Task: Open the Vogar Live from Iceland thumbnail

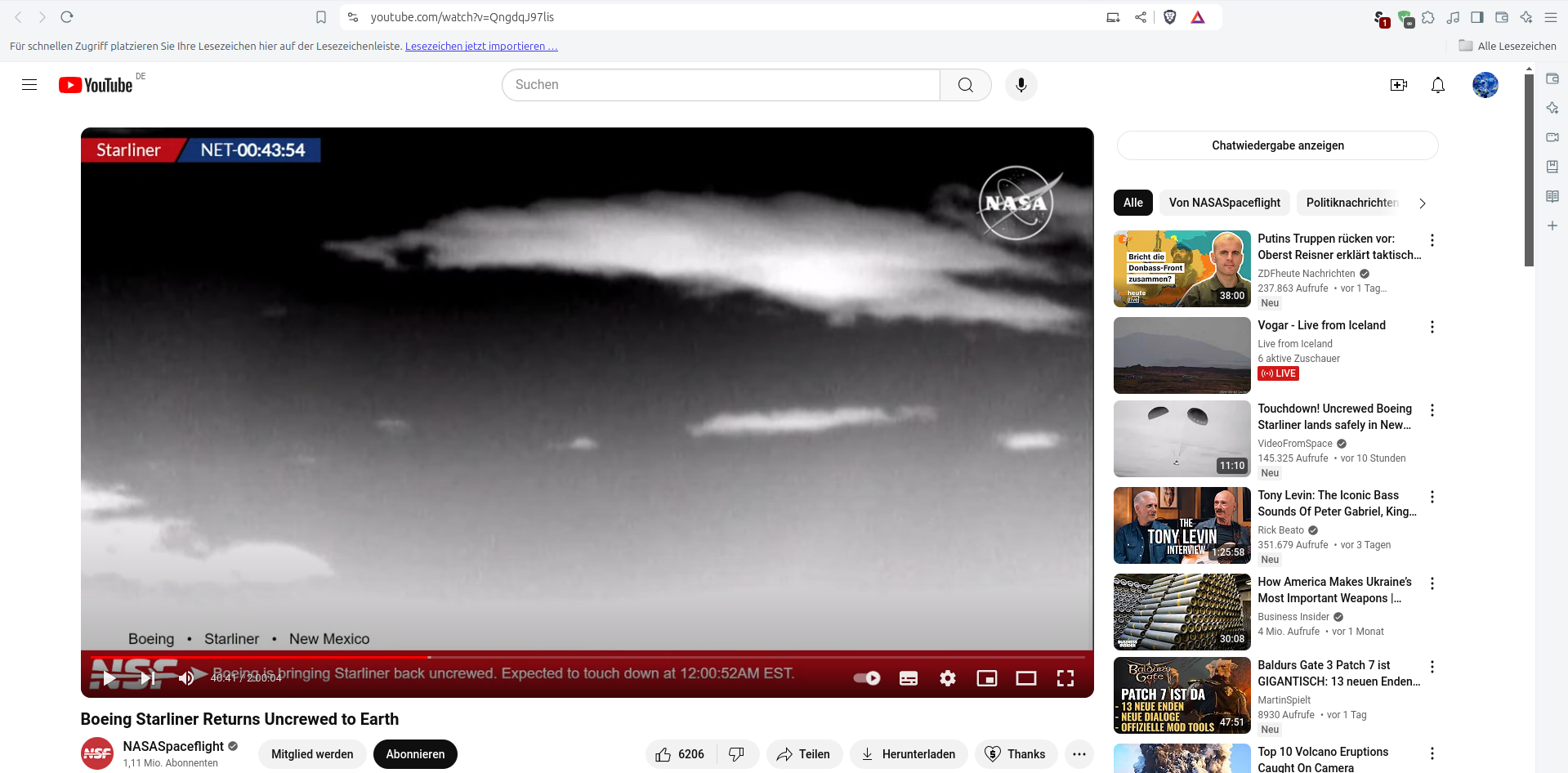Action: tap(1182, 355)
